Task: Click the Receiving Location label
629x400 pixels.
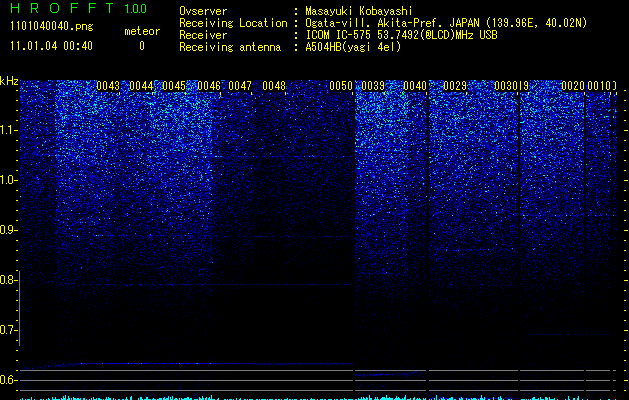Action: tap(233, 23)
